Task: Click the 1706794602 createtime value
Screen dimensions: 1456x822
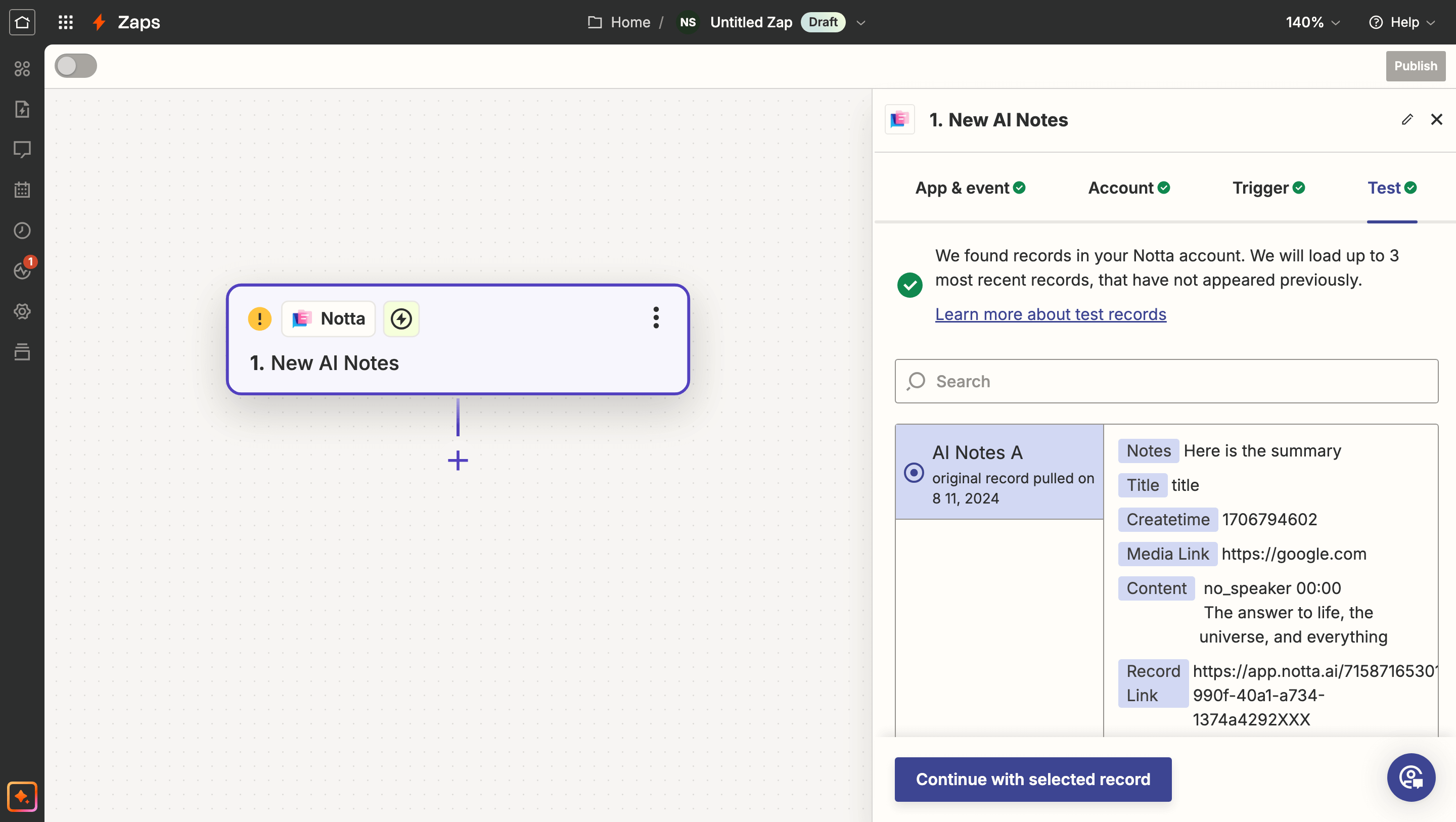Action: click(x=1269, y=519)
